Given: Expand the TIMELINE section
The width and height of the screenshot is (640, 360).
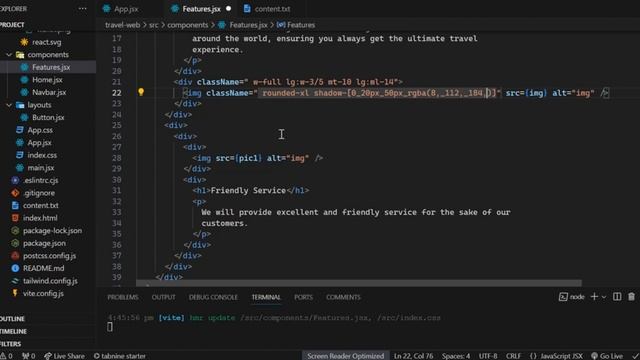Looking at the screenshot, I should [13, 331].
